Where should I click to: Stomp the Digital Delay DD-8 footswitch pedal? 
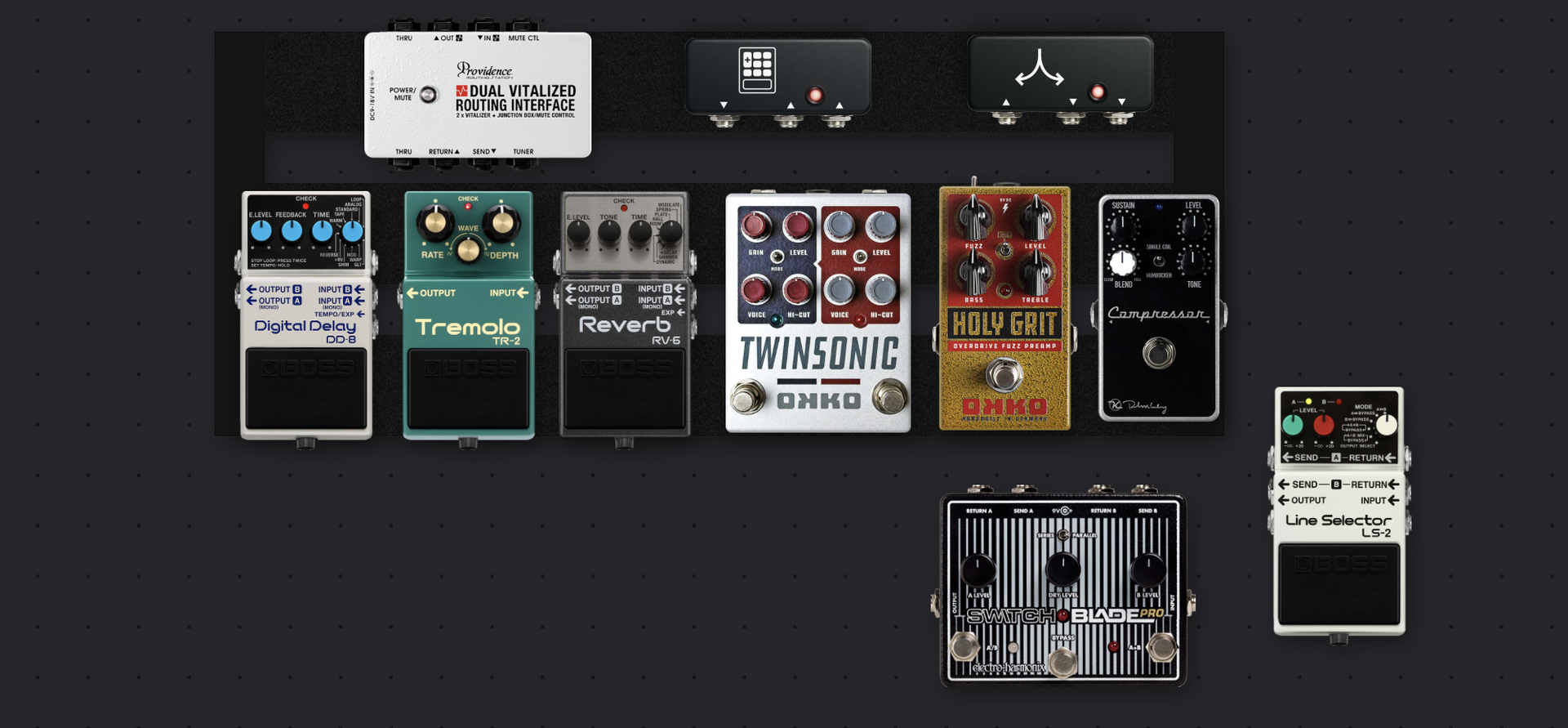tap(306, 389)
